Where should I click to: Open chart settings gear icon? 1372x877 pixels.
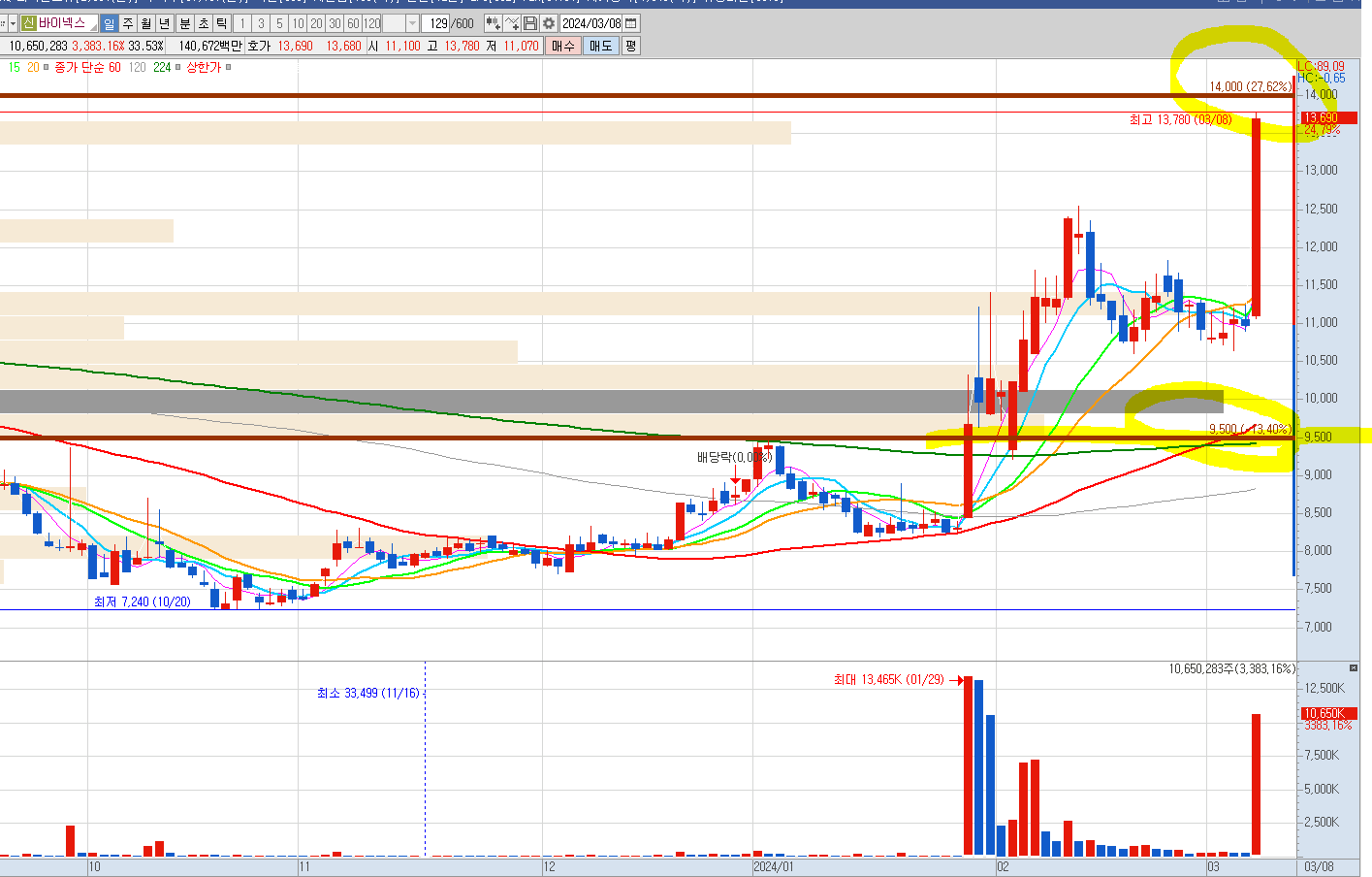(549, 23)
